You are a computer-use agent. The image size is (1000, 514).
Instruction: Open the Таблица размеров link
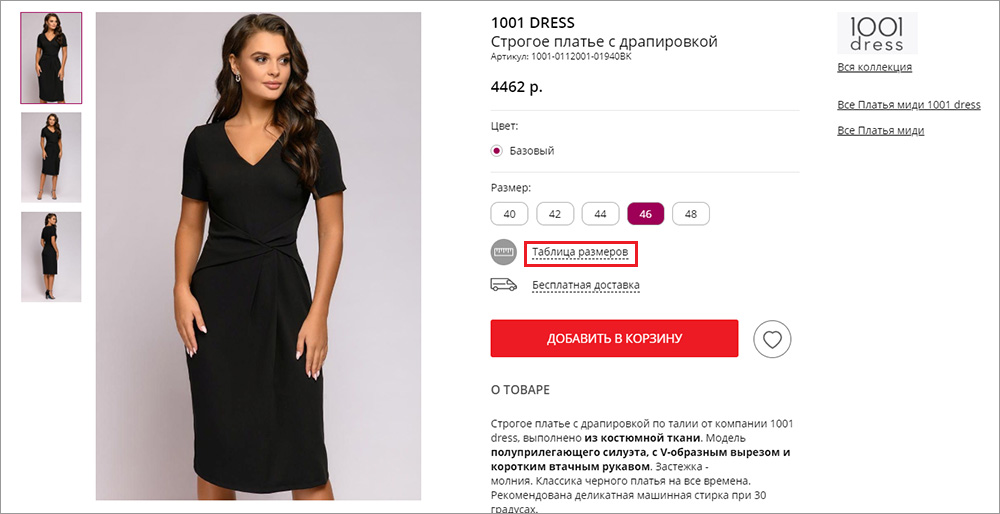pos(581,253)
